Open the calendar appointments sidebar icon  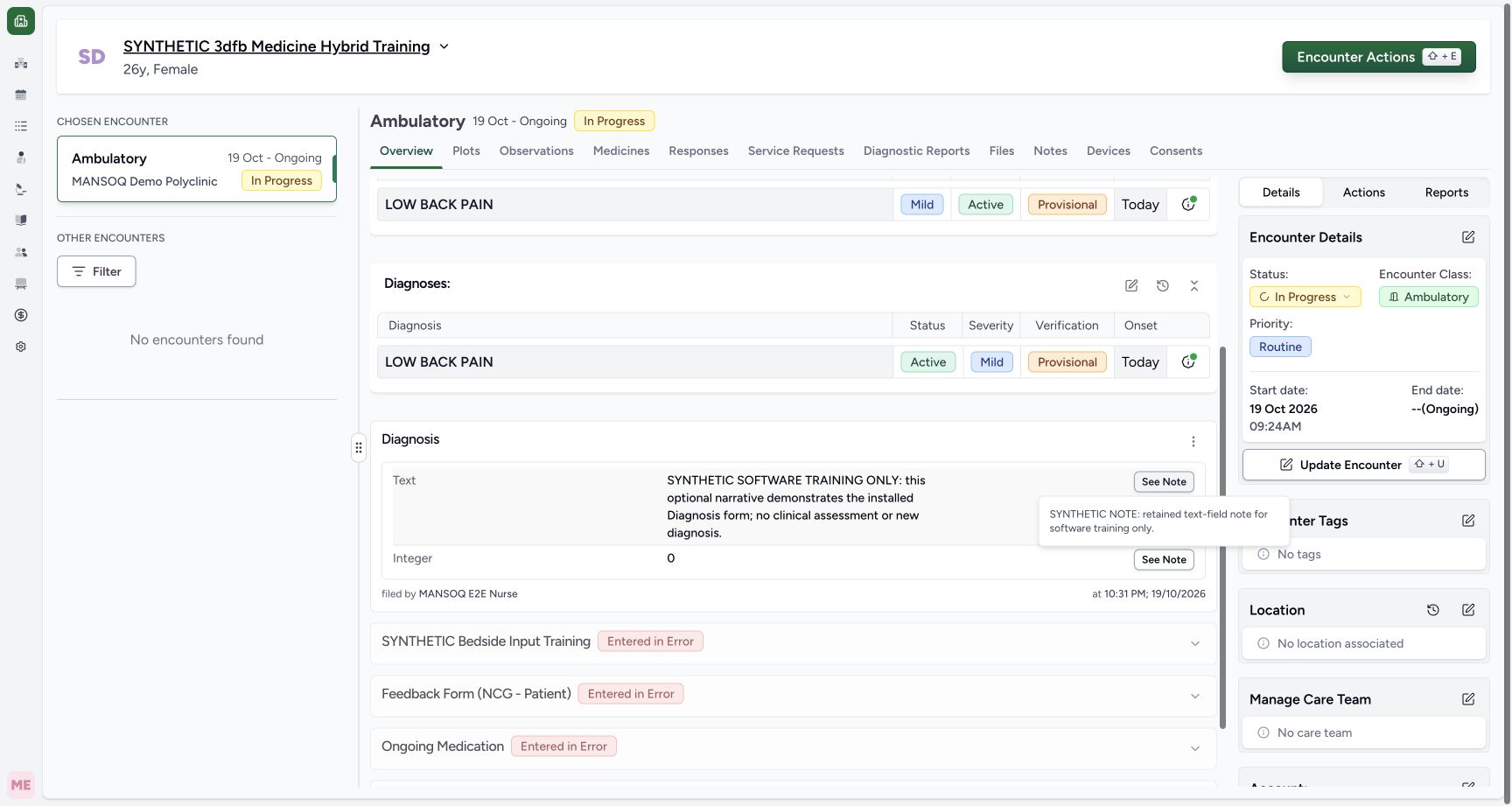click(x=21, y=95)
